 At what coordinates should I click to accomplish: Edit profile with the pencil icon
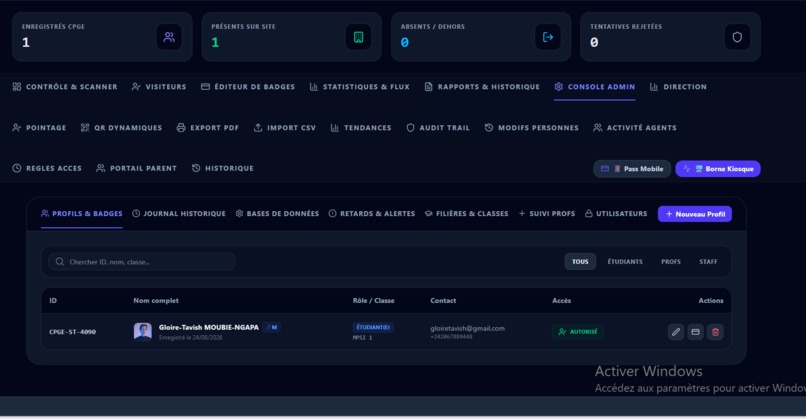click(x=676, y=332)
